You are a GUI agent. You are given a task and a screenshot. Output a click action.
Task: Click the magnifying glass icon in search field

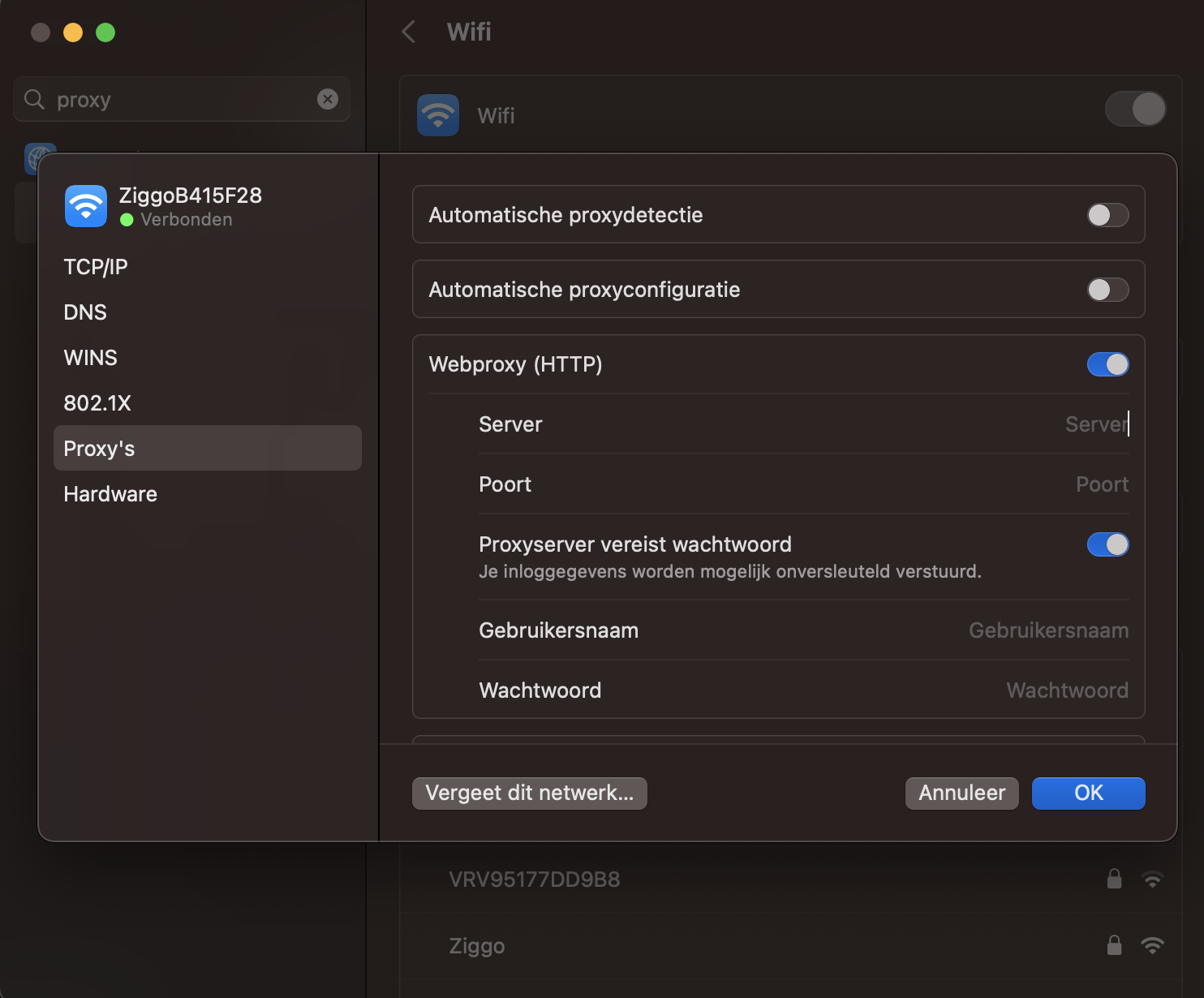(x=33, y=99)
